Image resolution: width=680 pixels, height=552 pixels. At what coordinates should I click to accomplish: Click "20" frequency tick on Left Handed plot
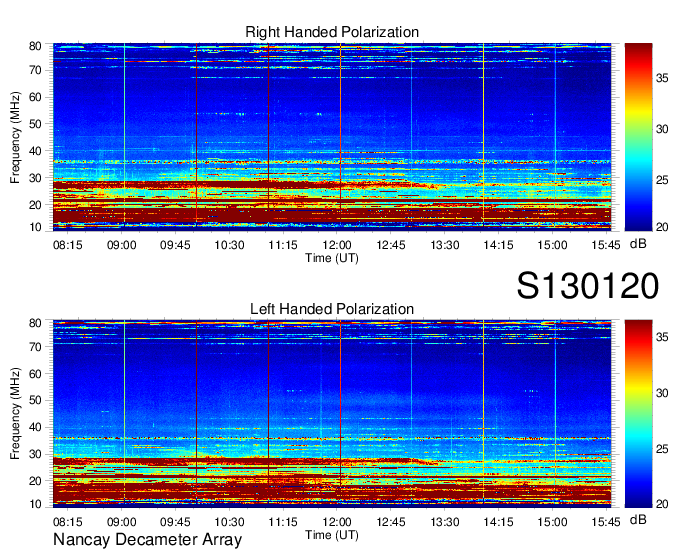pyautogui.click(x=35, y=481)
